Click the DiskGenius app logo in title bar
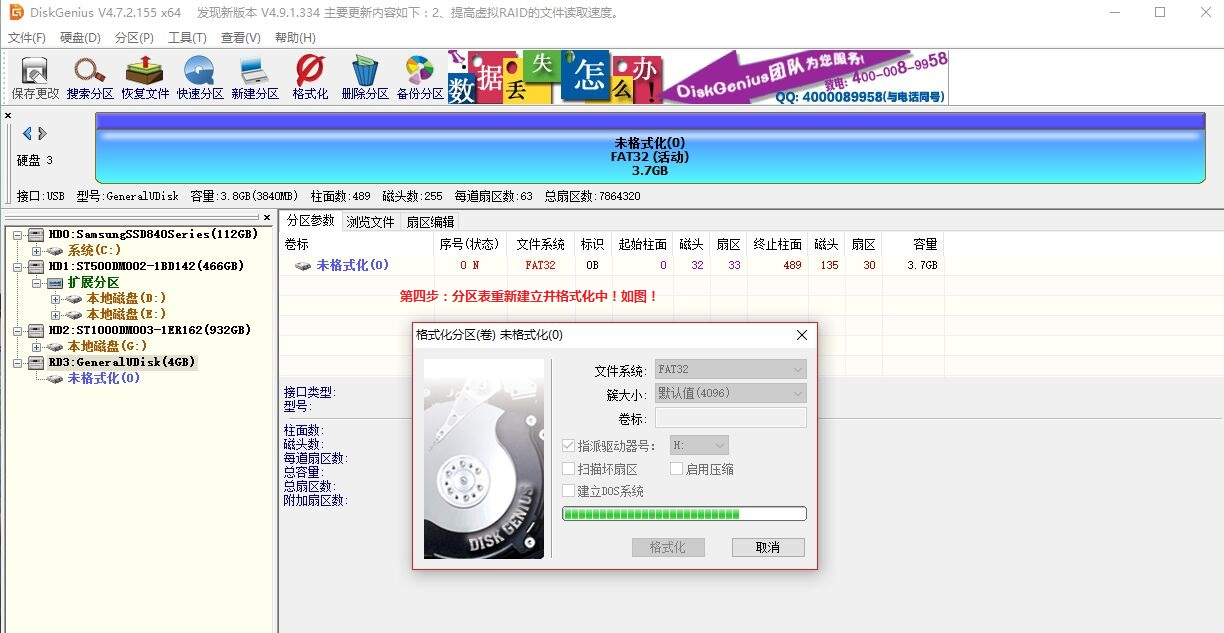 pyautogui.click(x=16, y=12)
